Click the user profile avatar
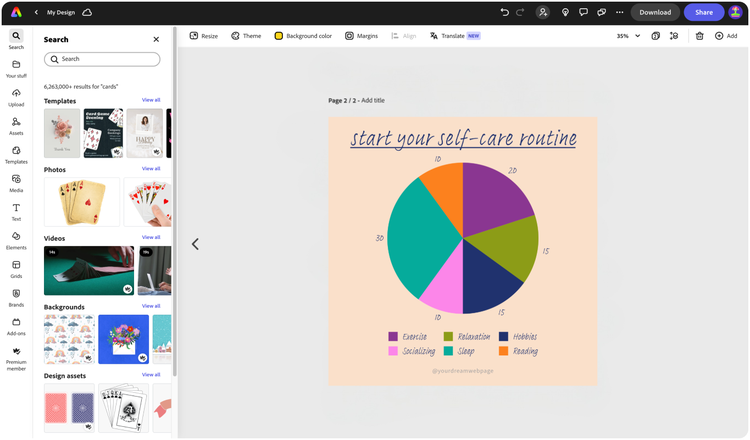This screenshot has height=440, width=750. point(735,12)
